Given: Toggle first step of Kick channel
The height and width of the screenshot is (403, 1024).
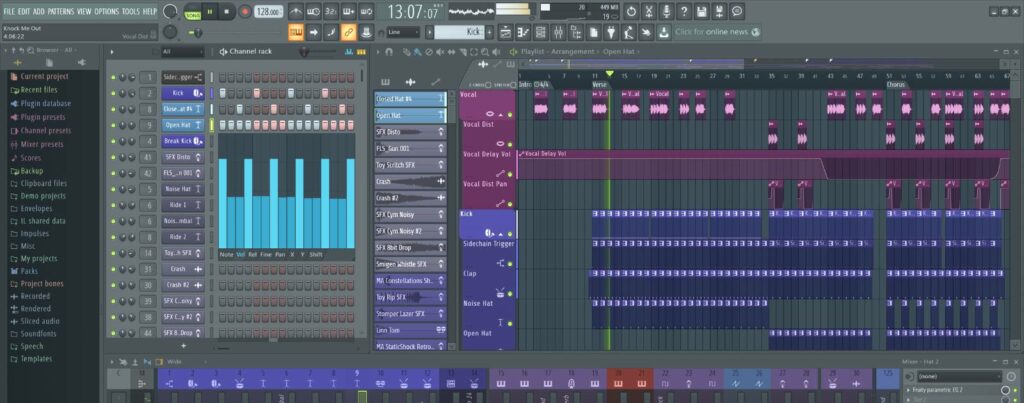Looking at the screenshot, I should [223, 93].
